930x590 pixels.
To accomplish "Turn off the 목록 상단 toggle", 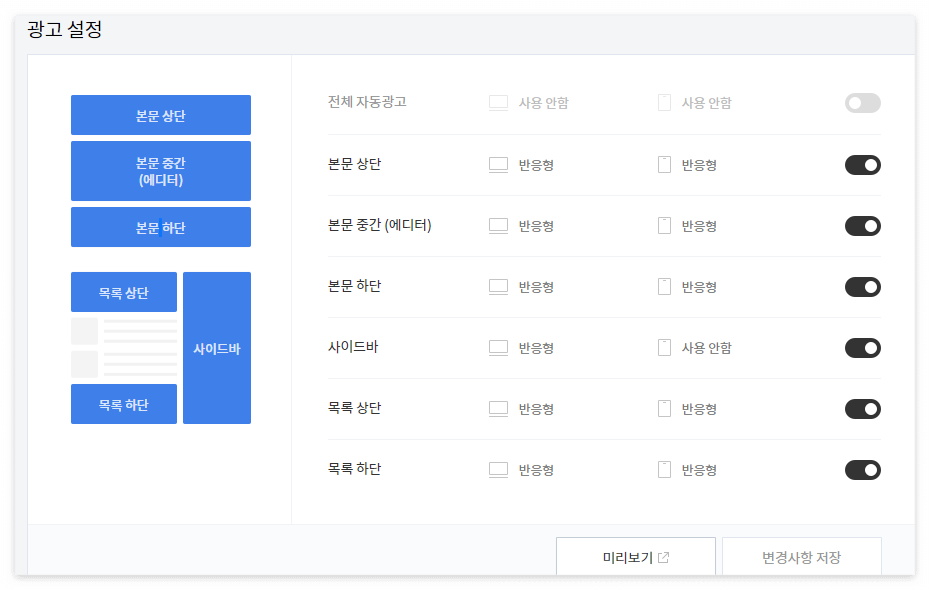I will tap(862, 409).
